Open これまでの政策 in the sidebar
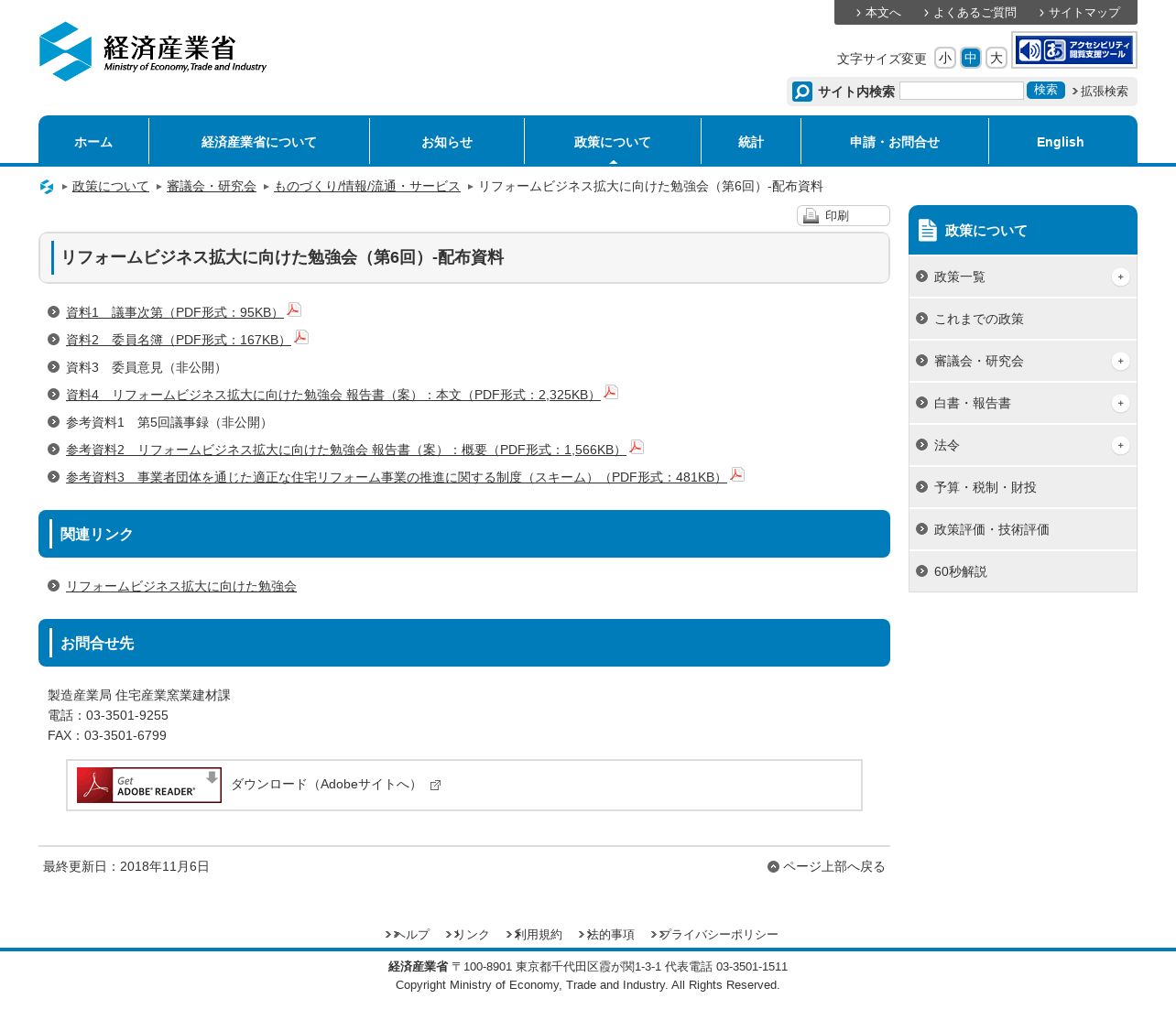Image resolution: width=1176 pixels, height=1031 pixels. coord(1023,319)
